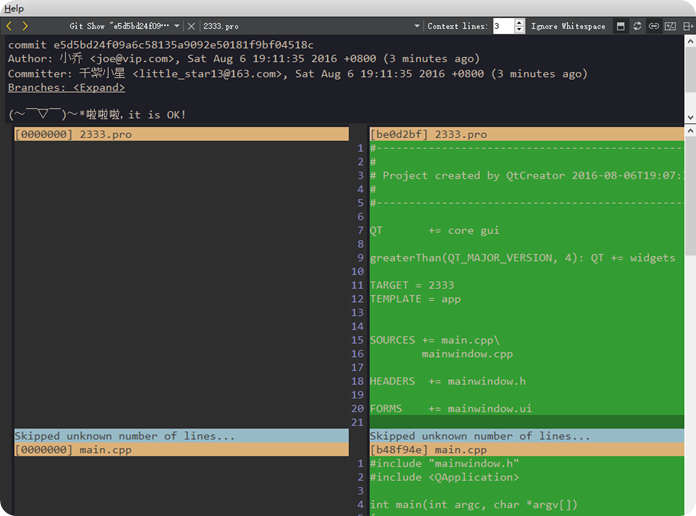Click the [b48f94e] main.cpp header
696x516 pixels.
(526, 449)
